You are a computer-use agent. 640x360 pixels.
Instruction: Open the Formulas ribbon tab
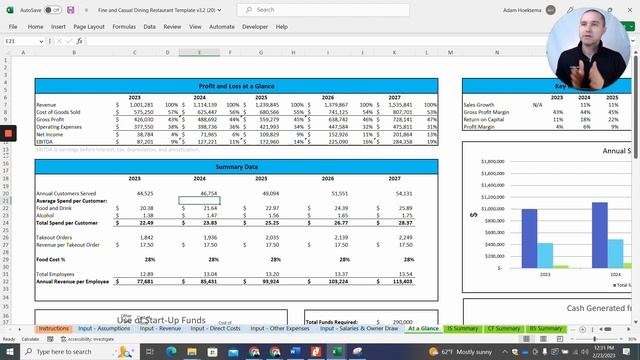coord(124,27)
